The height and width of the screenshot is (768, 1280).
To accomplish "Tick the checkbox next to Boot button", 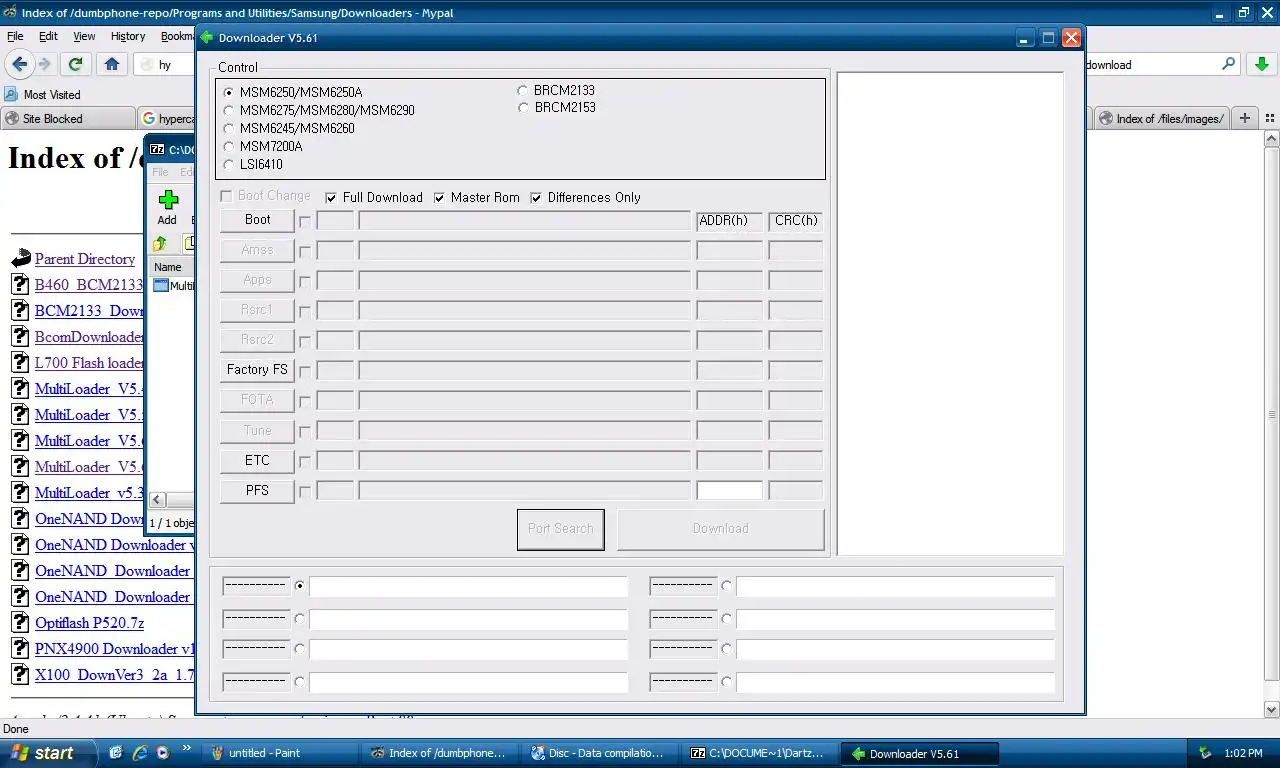I will click(x=305, y=221).
